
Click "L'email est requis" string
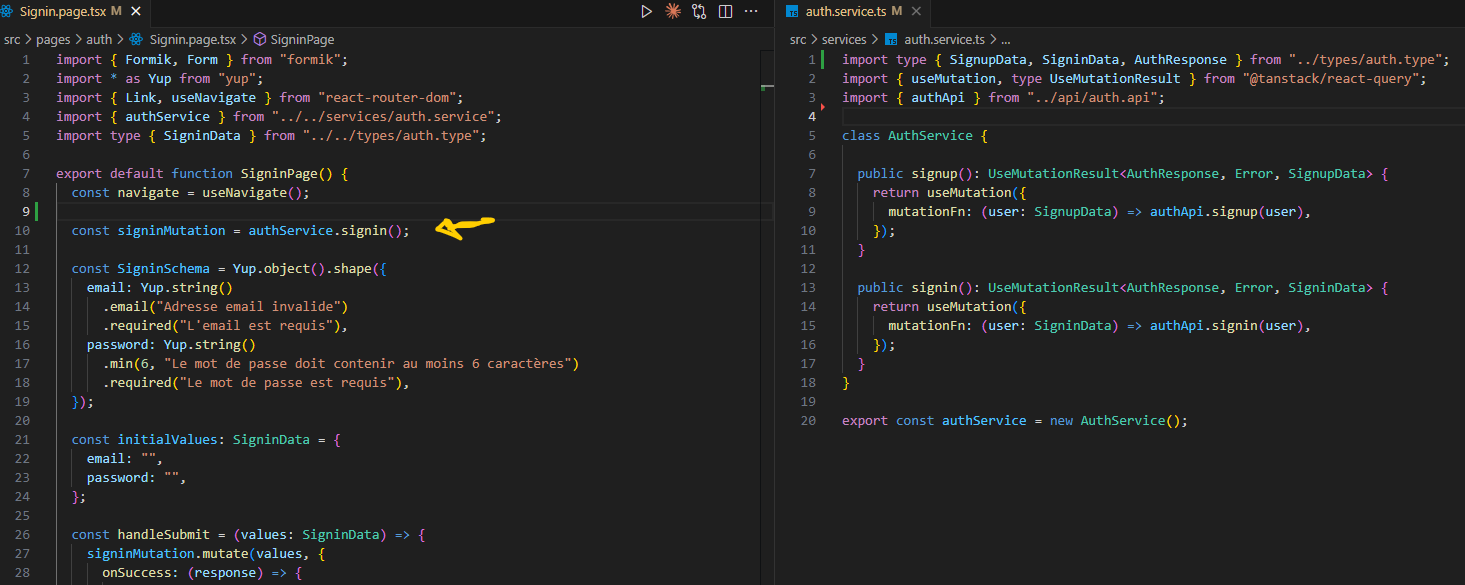(x=256, y=325)
